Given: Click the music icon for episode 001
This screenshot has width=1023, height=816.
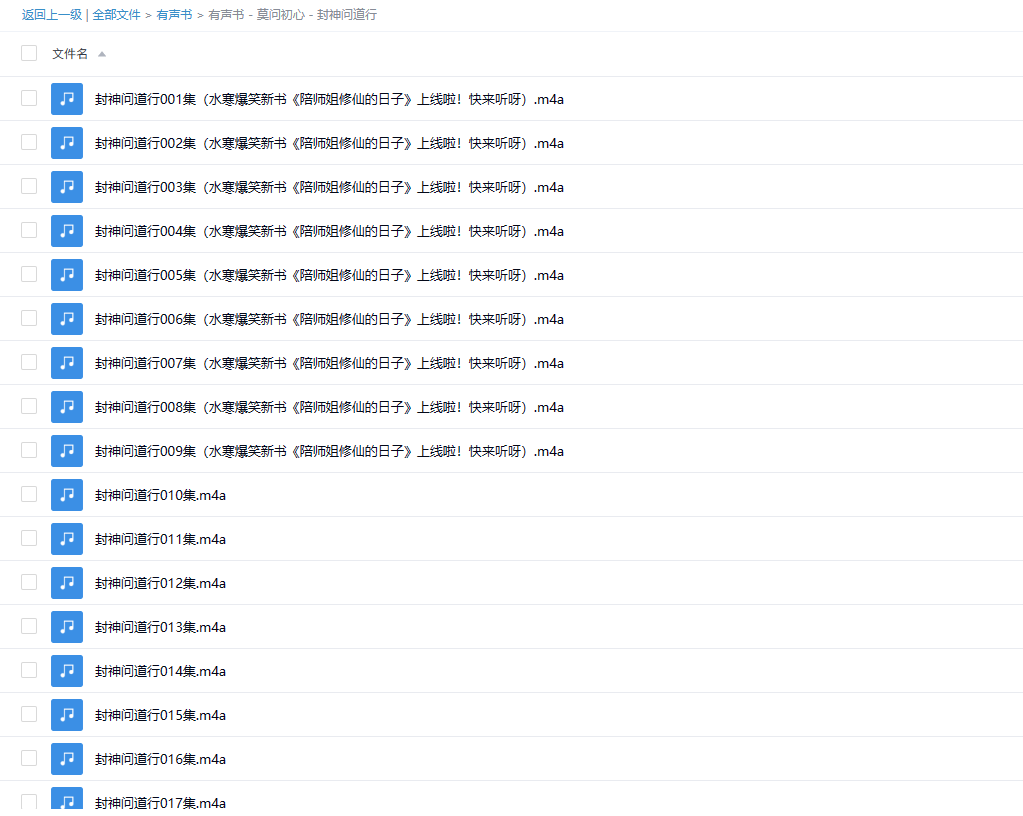Looking at the screenshot, I should pos(67,99).
